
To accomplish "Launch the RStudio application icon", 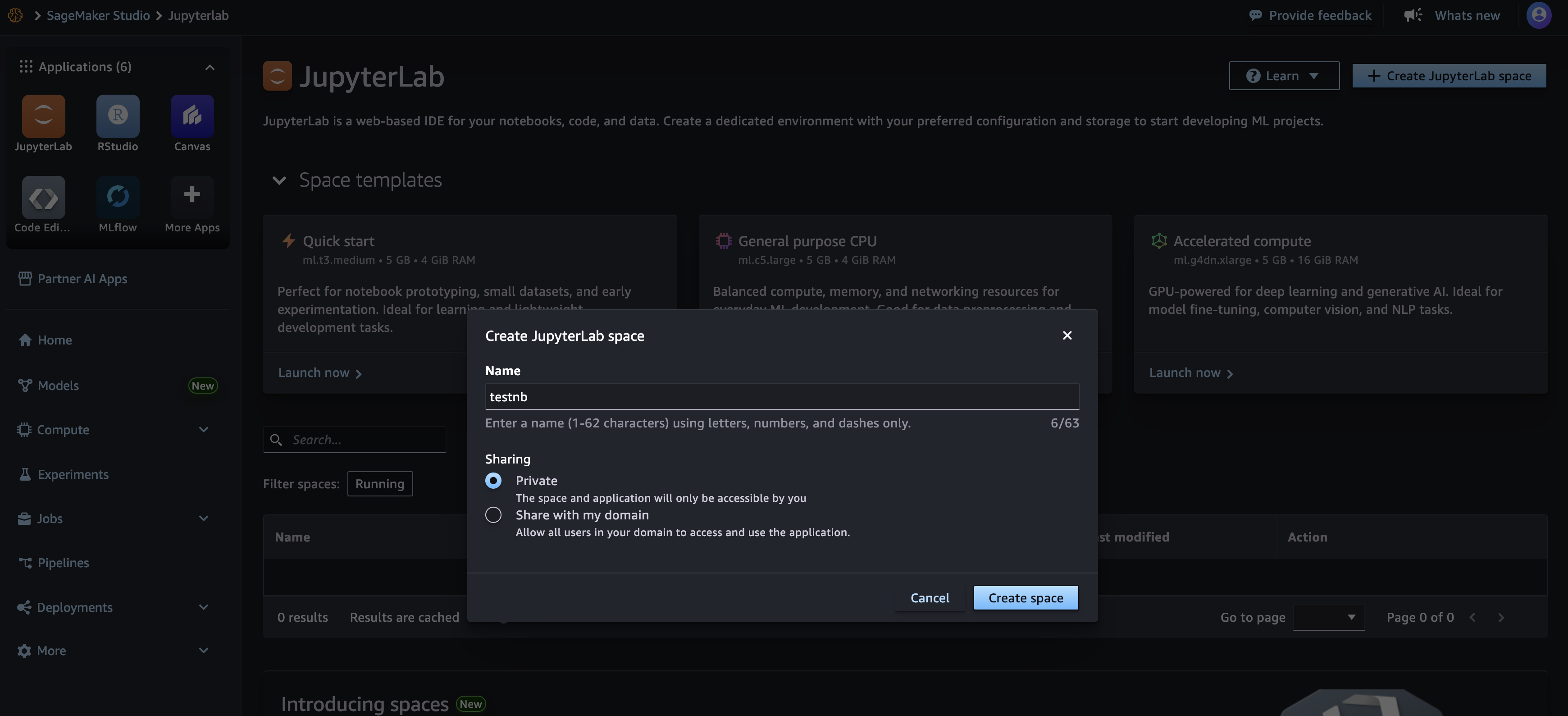I will [118, 116].
